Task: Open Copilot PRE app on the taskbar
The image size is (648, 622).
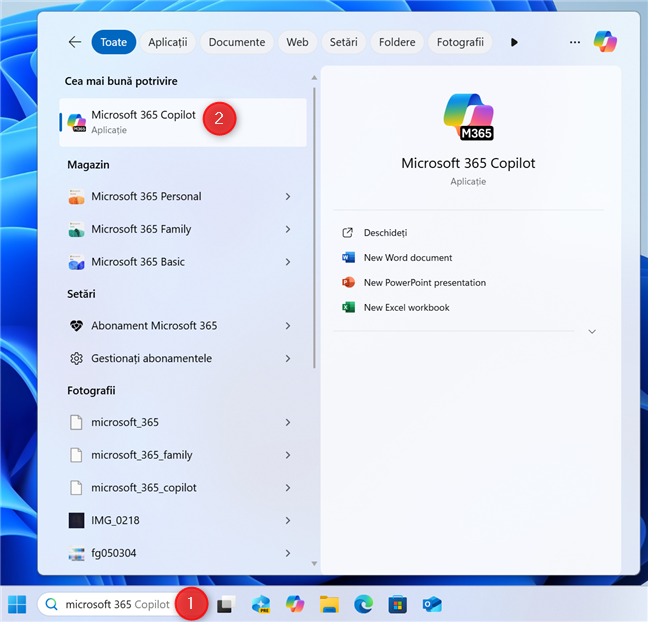Action: pyautogui.click(x=261, y=604)
